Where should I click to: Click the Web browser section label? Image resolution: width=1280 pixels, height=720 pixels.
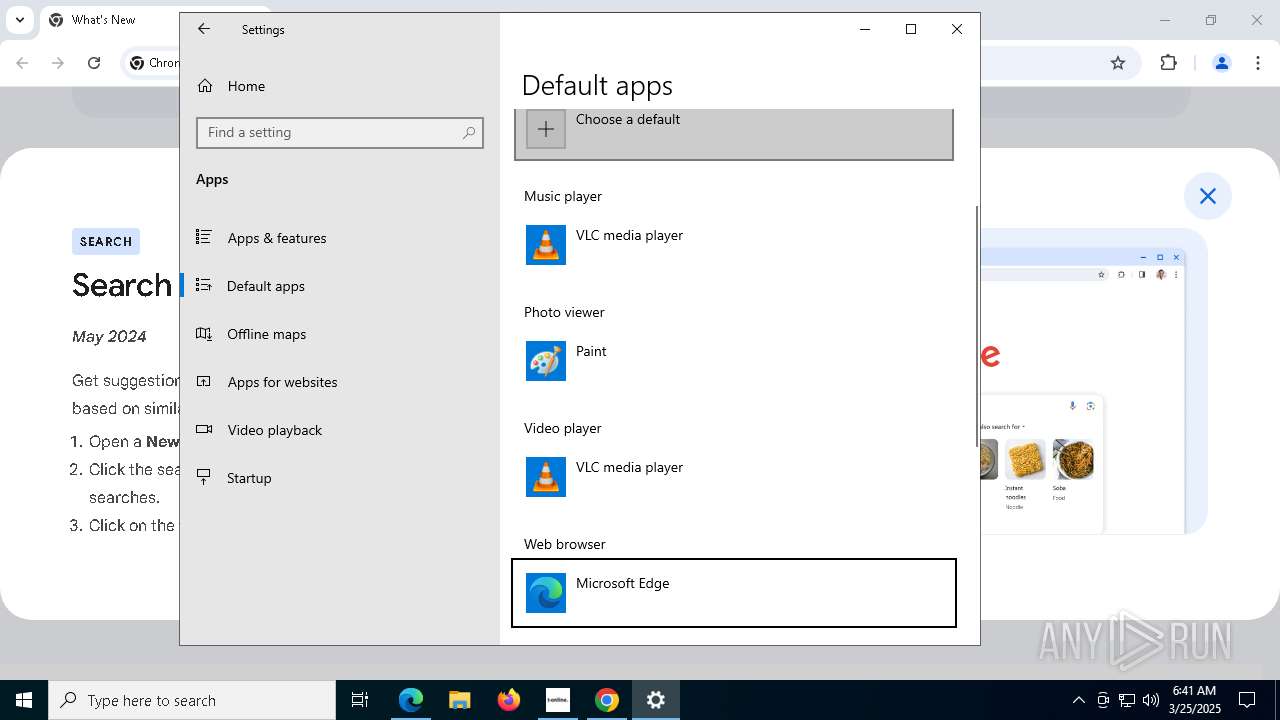[565, 544]
